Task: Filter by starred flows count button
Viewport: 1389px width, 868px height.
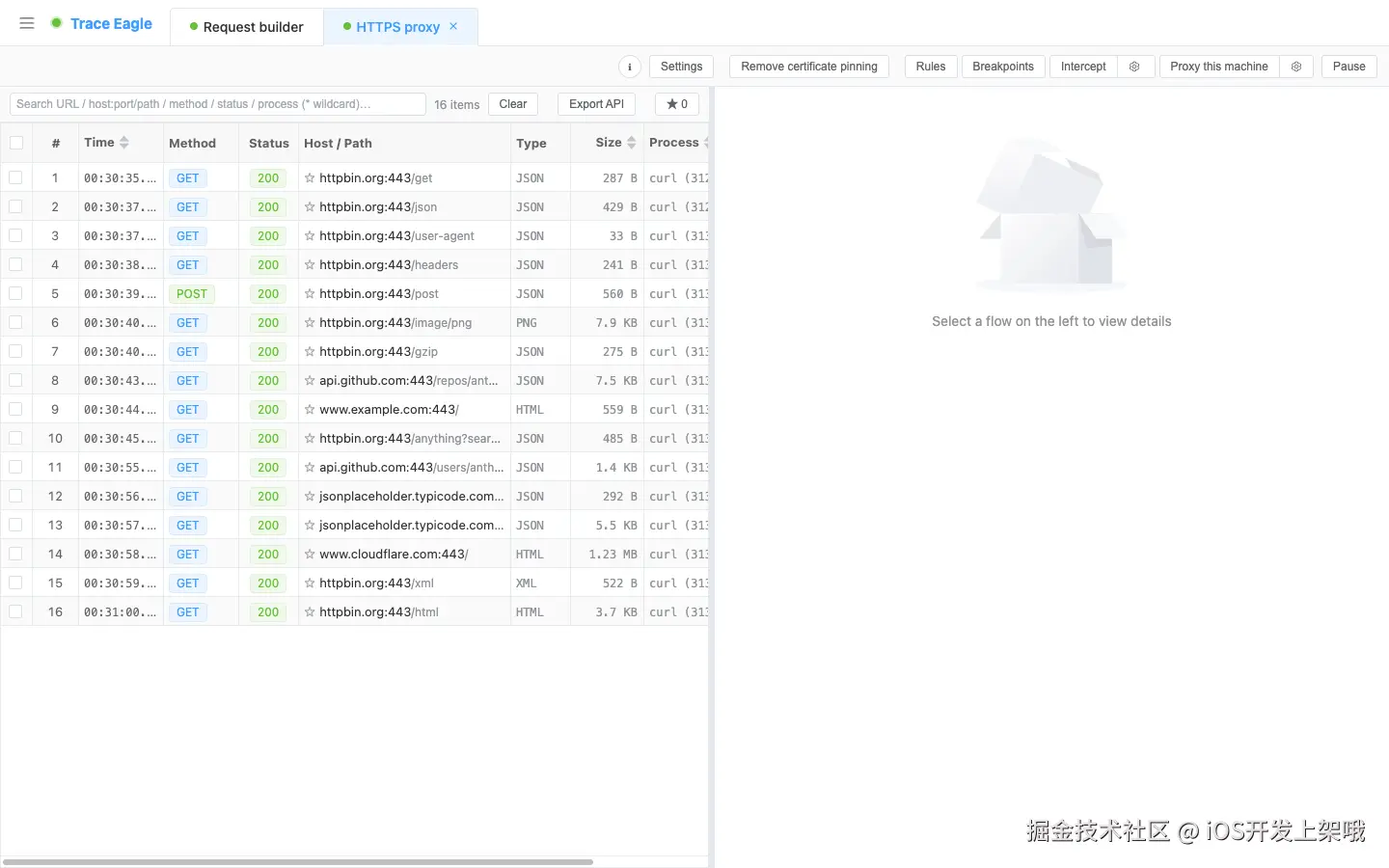Action: tap(677, 104)
